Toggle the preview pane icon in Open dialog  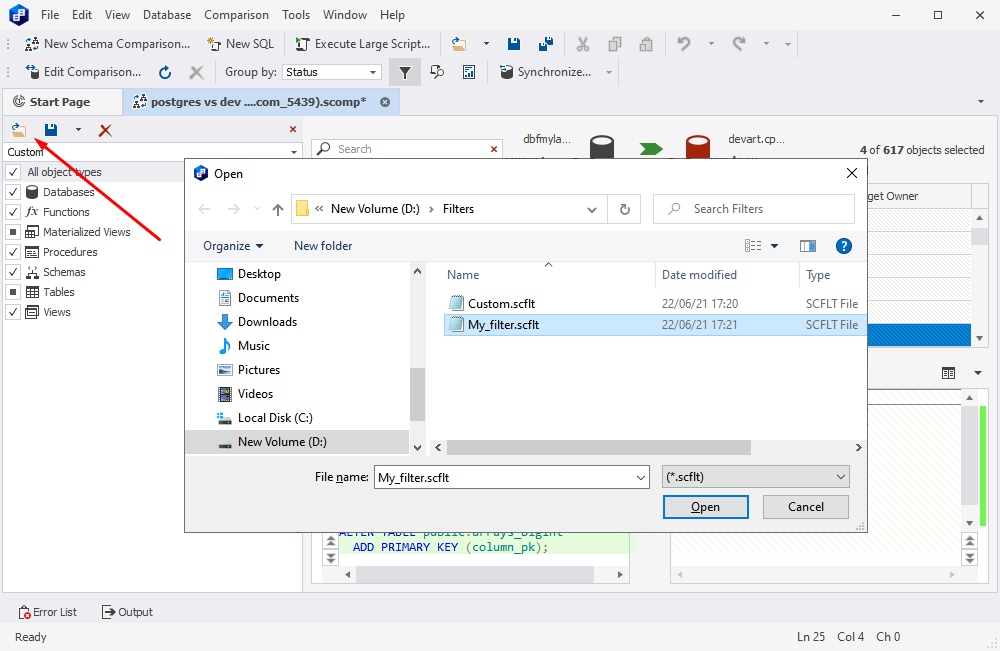pyautogui.click(x=808, y=246)
